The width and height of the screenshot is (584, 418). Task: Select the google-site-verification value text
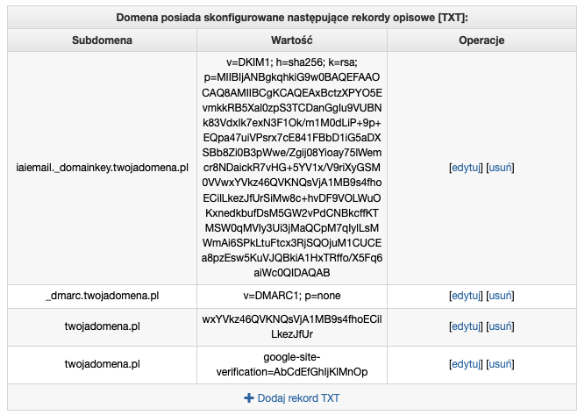coord(292,364)
